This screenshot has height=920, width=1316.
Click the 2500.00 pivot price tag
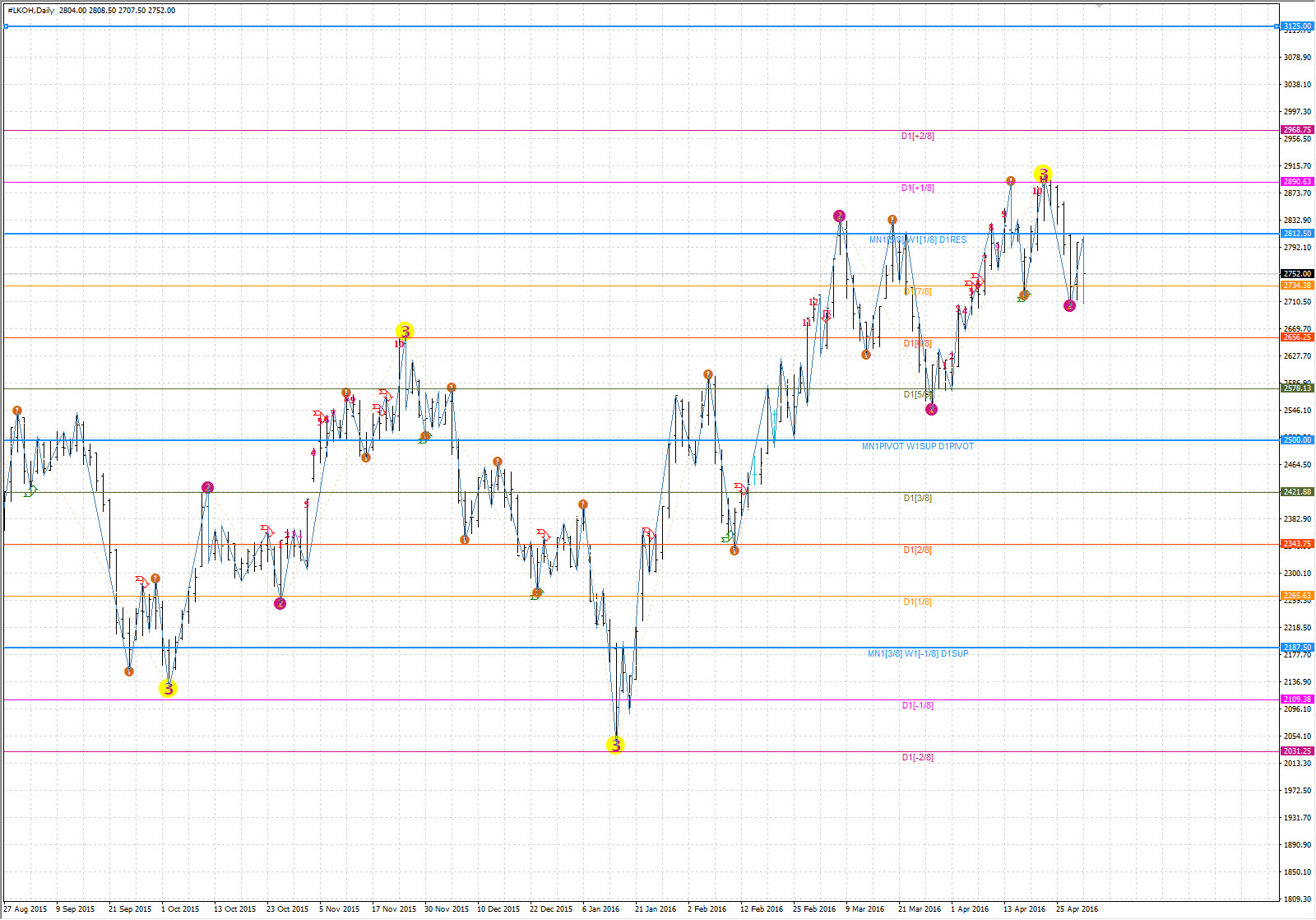tap(1297, 440)
